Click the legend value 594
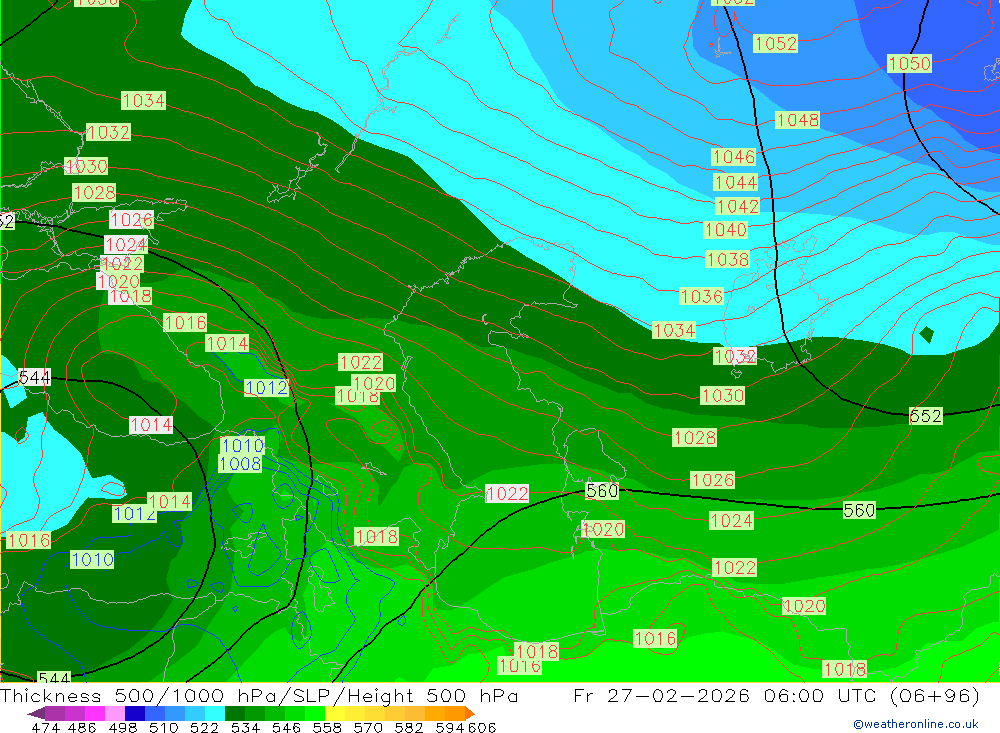Screen dimensions: 1000x733 (449, 727)
